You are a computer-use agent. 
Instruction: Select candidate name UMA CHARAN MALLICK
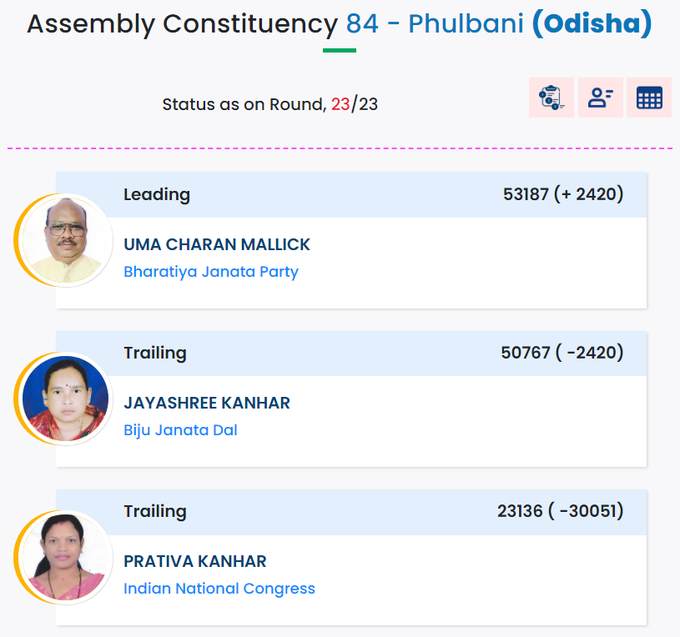click(217, 245)
